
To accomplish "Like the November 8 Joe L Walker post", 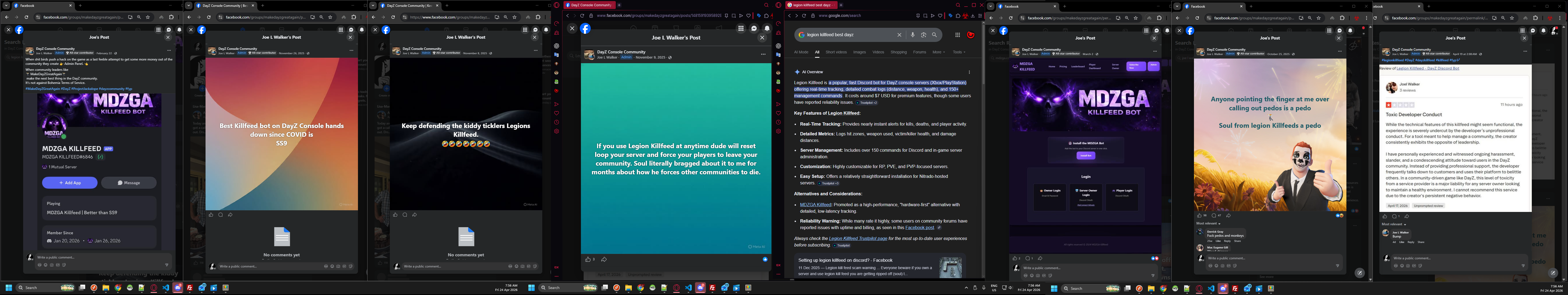I will coord(395,215).
